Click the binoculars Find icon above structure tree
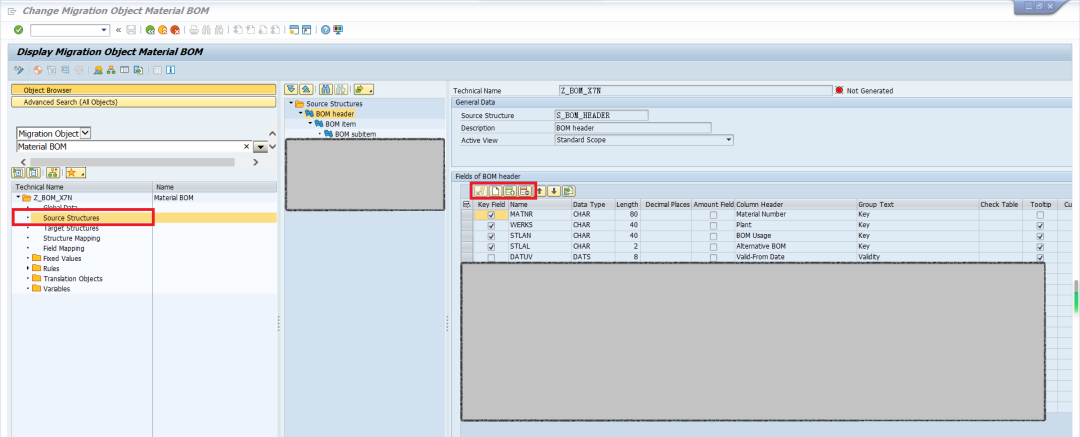This screenshot has width=1080, height=437. [x=326, y=90]
